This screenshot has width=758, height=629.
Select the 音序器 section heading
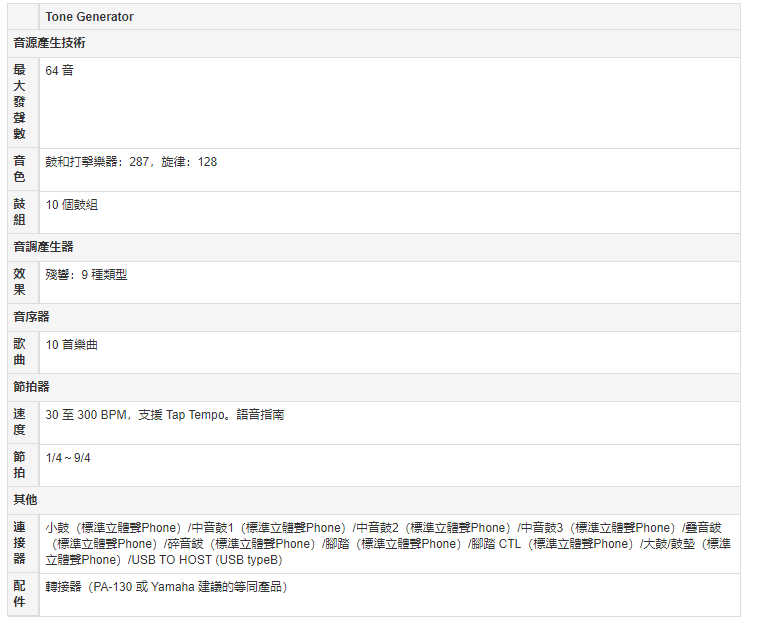pyautogui.click(x=31, y=317)
